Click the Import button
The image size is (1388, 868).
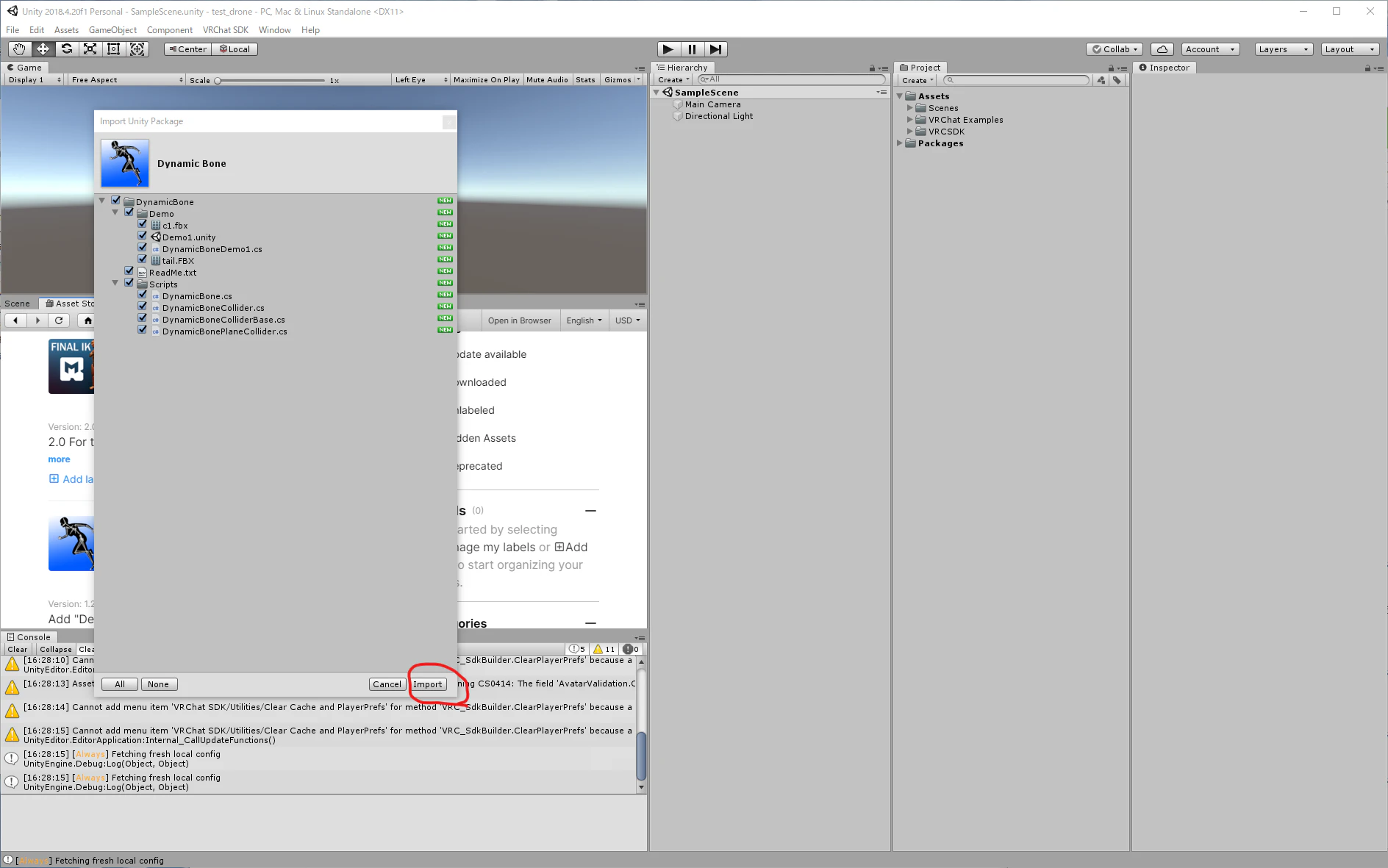427,684
